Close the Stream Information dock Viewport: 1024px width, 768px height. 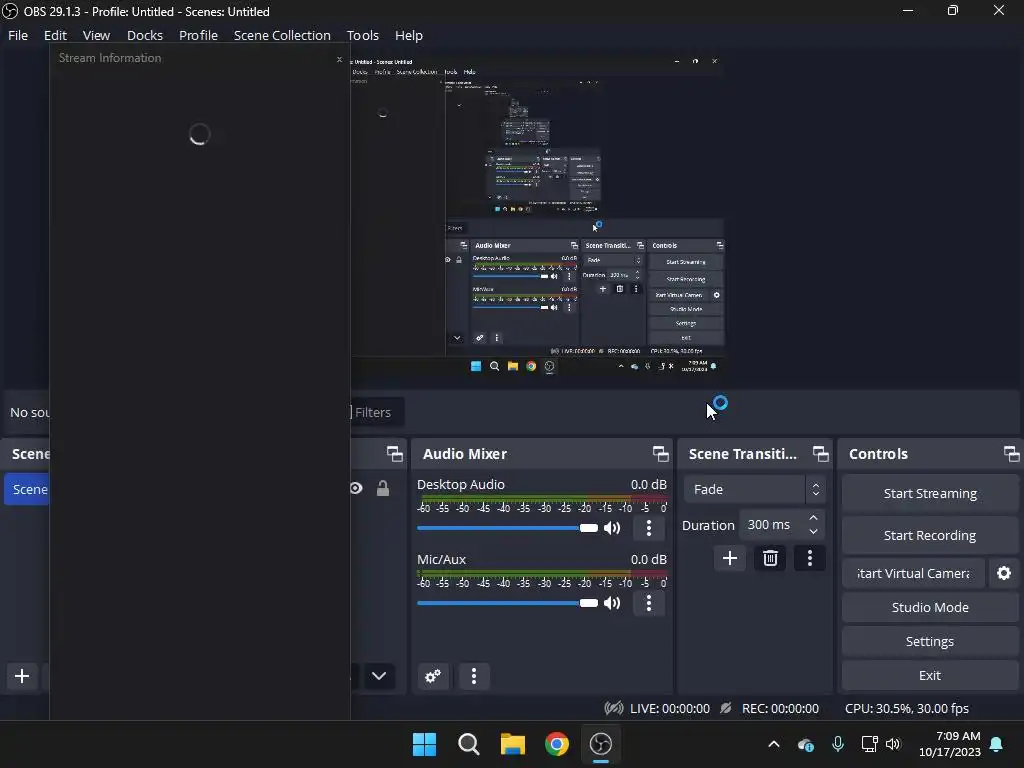(339, 59)
